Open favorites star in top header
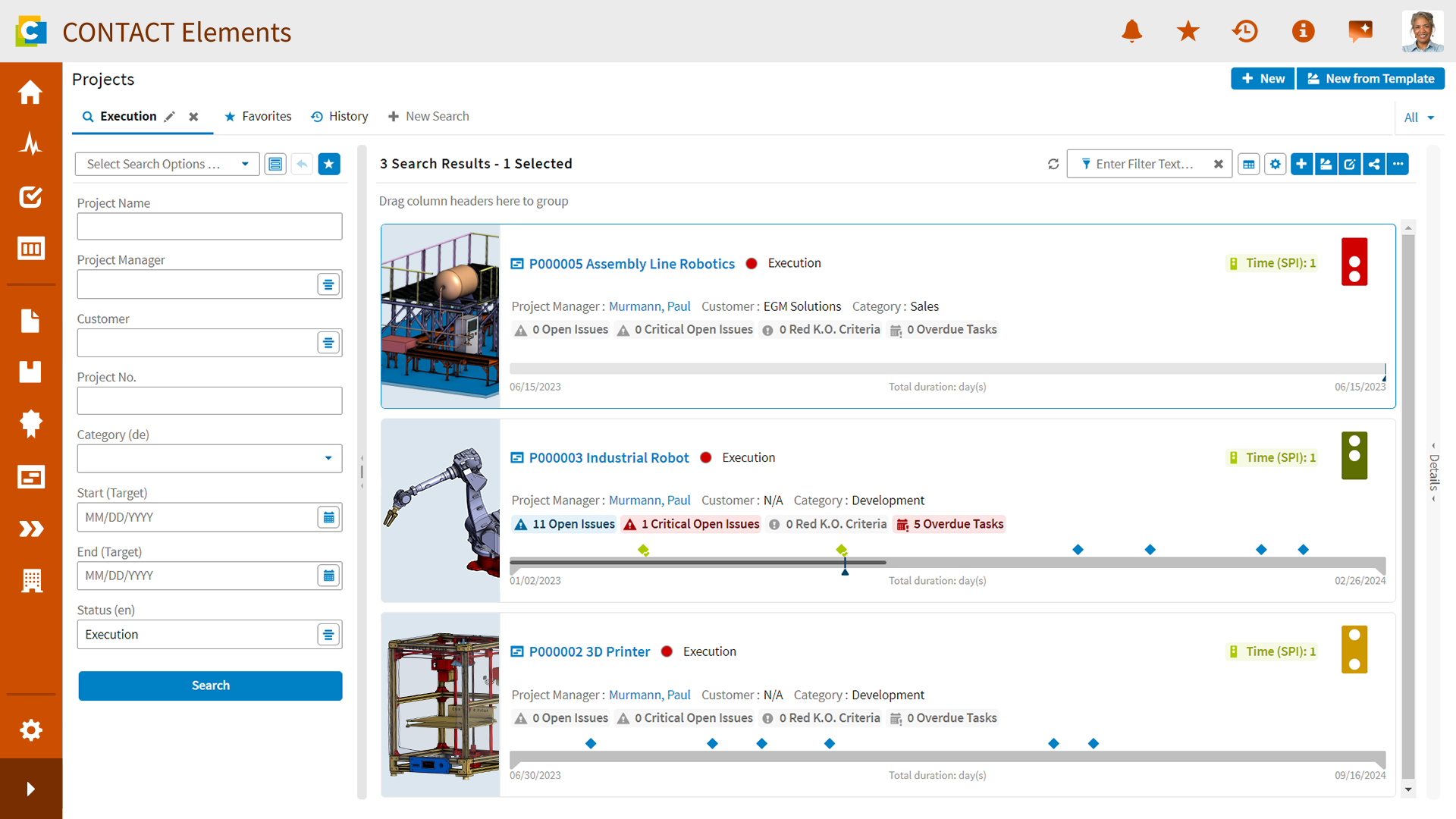This screenshot has width=1456, height=819. (1188, 31)
